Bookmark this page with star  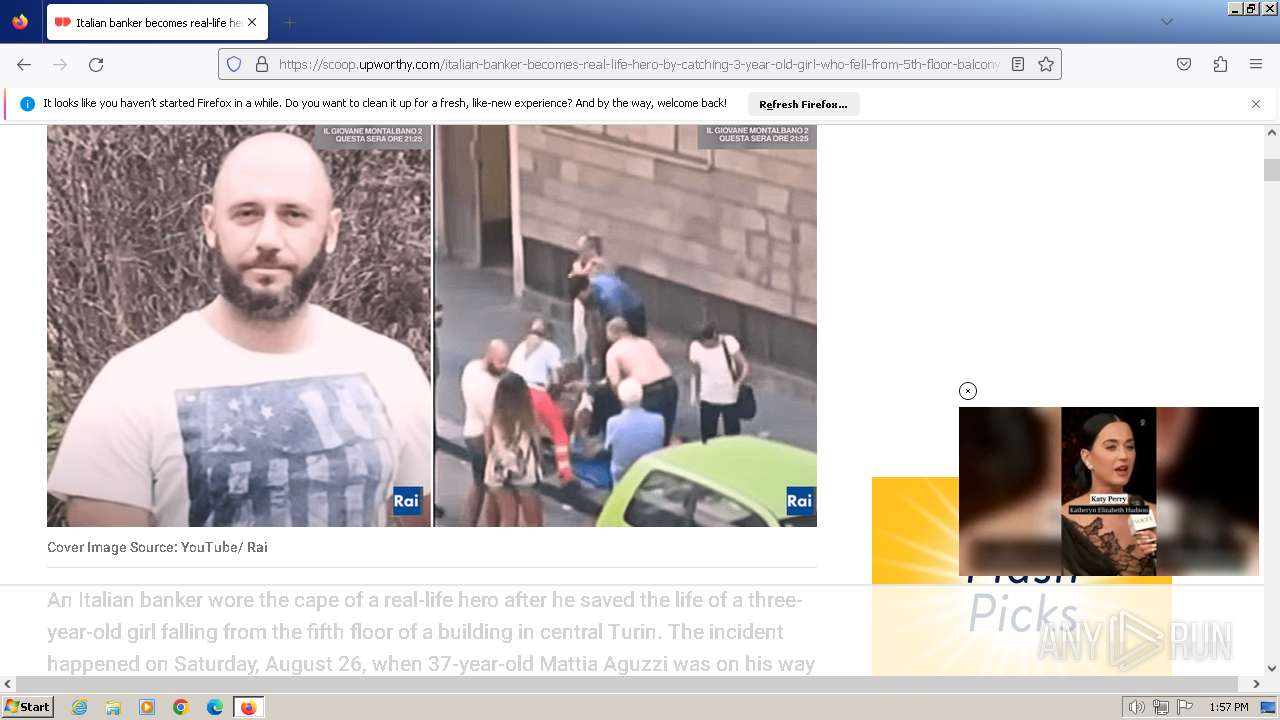coord(1046,64)
